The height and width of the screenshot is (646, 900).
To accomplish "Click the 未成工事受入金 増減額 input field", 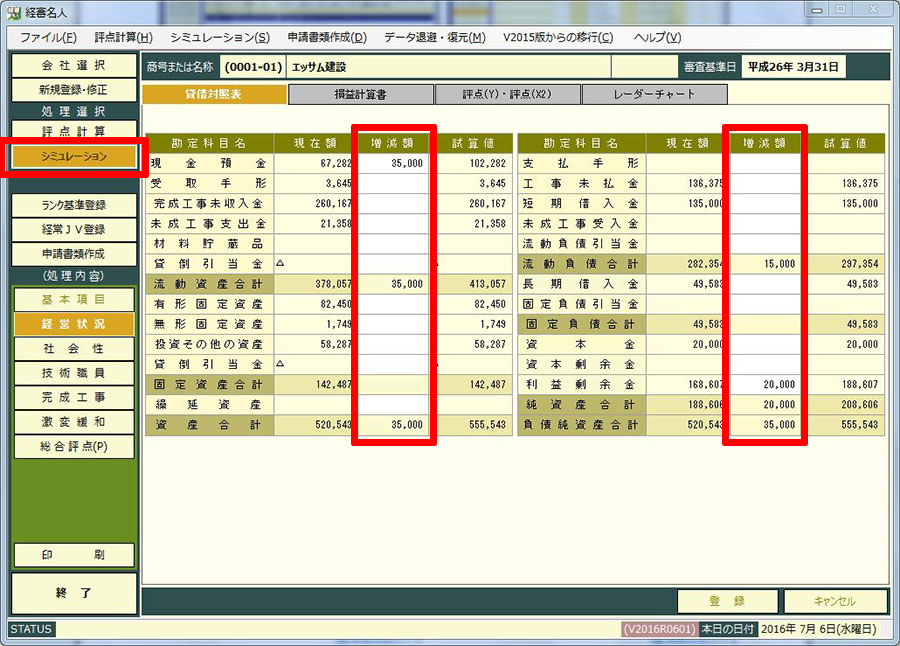I will click(x=765, y=224).
